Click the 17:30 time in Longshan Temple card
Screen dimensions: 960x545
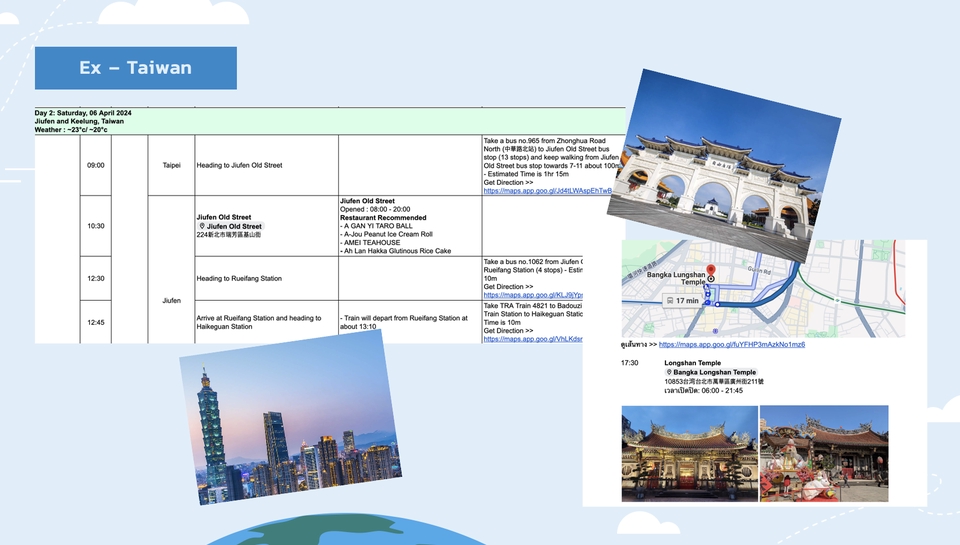[x=629, y=363]
